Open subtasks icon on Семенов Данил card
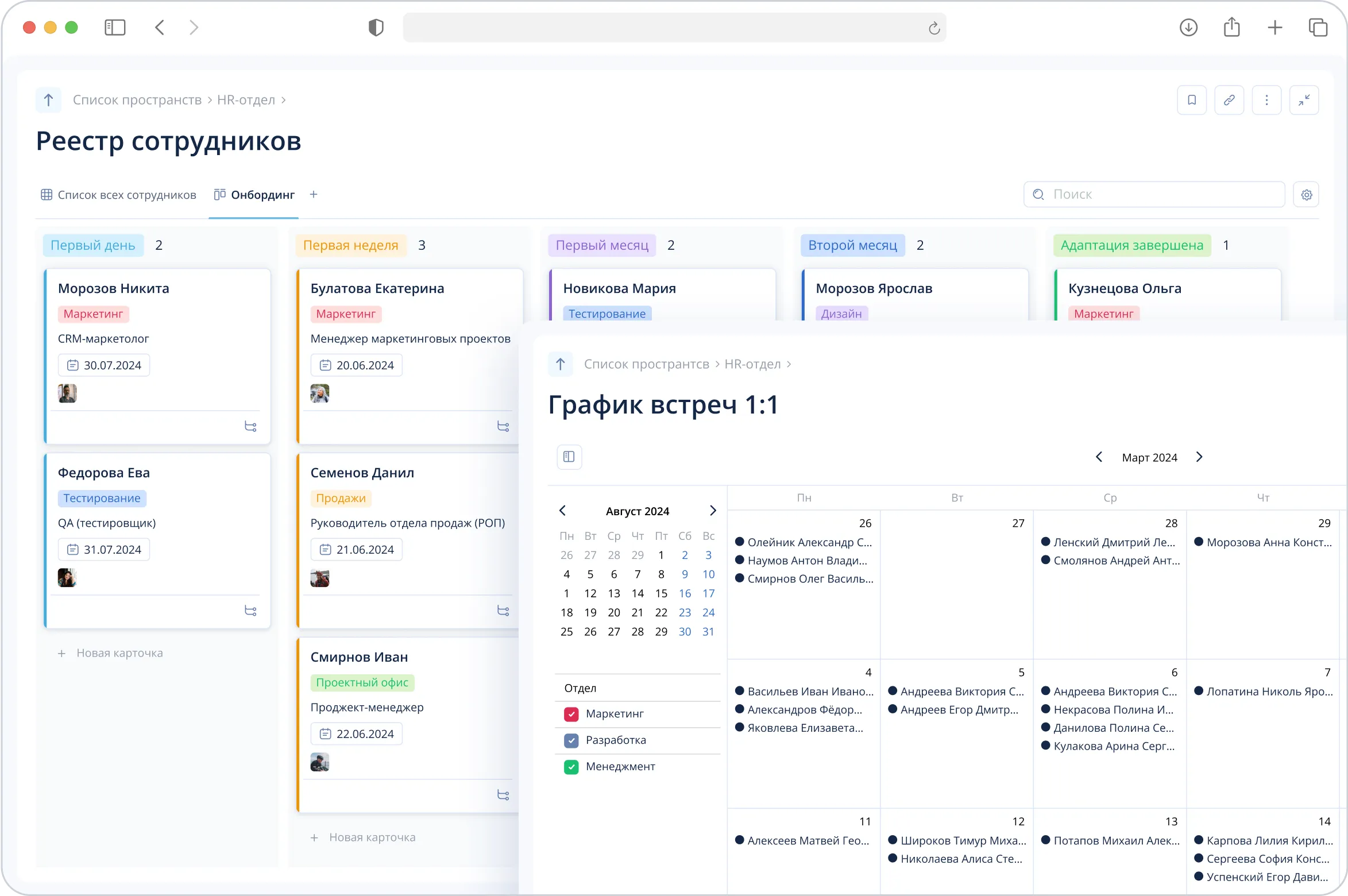Screen dimensions: 1348x896 503,611
